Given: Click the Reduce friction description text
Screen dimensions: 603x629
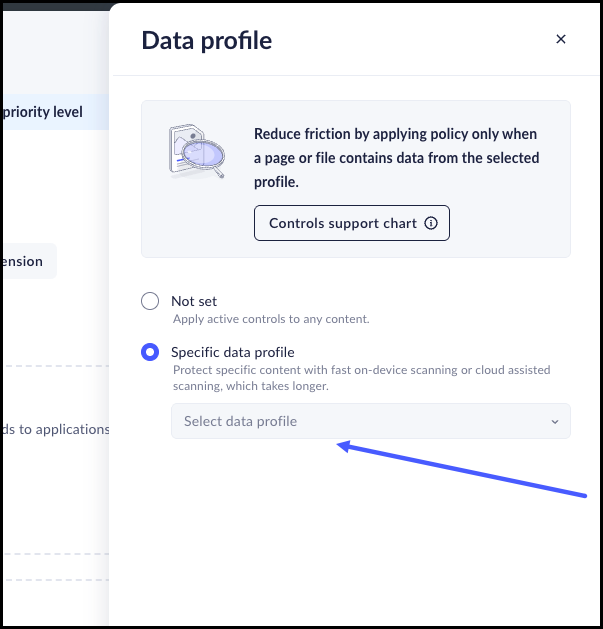Looking at the screenshot, I should [x=396, y=158].
